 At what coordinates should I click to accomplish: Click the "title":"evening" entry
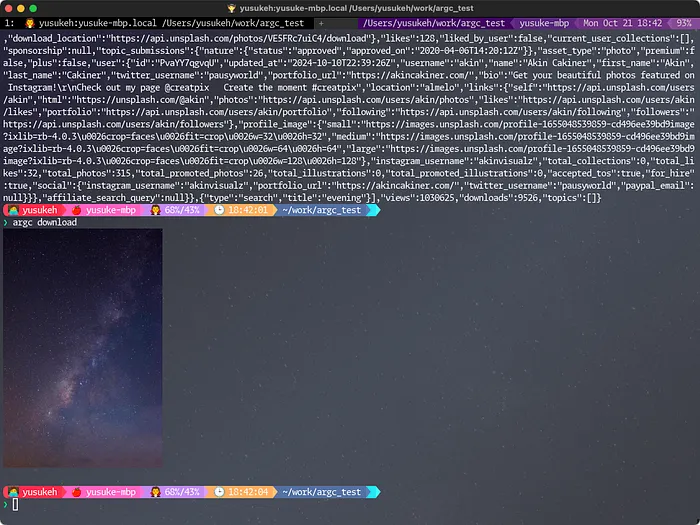pos(330,198)
